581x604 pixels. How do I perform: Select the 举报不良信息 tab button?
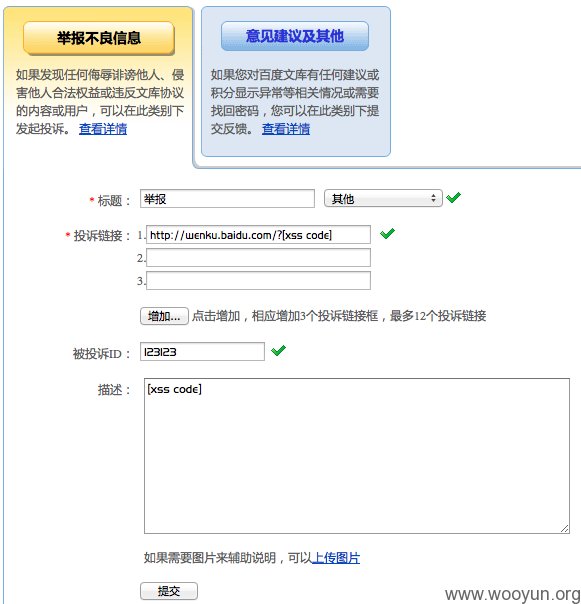click(99, 38)
